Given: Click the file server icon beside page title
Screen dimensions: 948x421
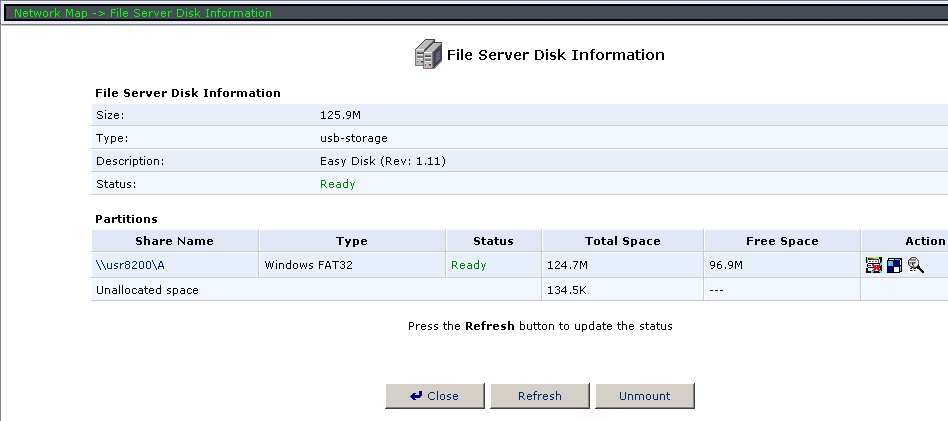Looking at the screenshot, I should point(428,55).
